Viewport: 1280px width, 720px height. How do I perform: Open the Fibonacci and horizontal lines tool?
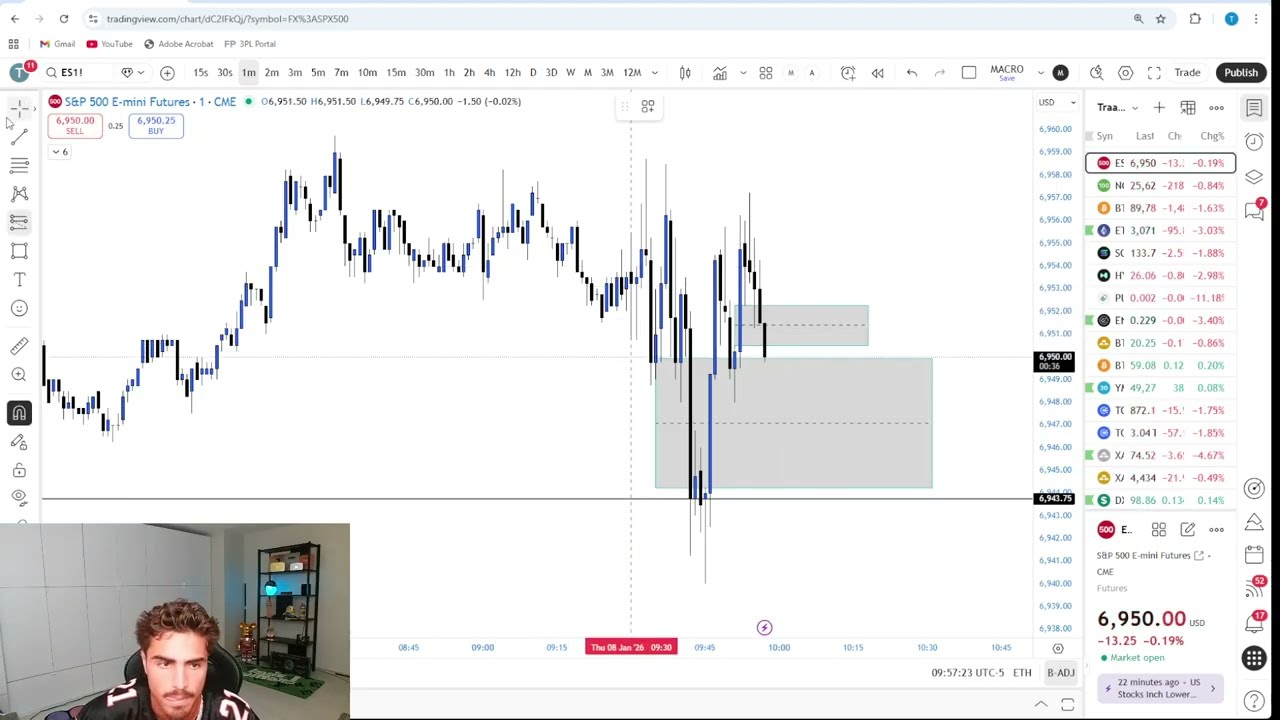19,165
